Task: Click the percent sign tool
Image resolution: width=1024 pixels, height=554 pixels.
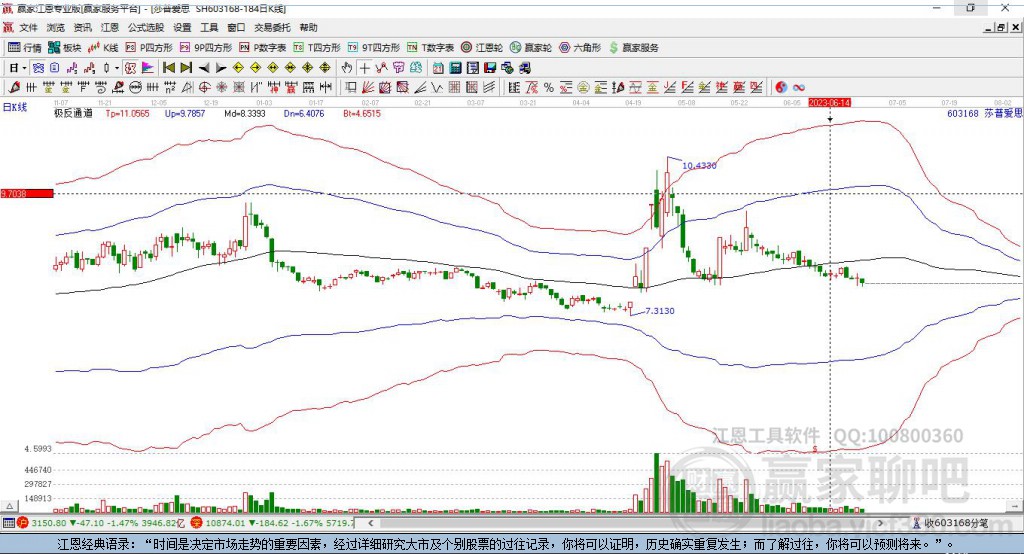Action: (x=549, y=88)
